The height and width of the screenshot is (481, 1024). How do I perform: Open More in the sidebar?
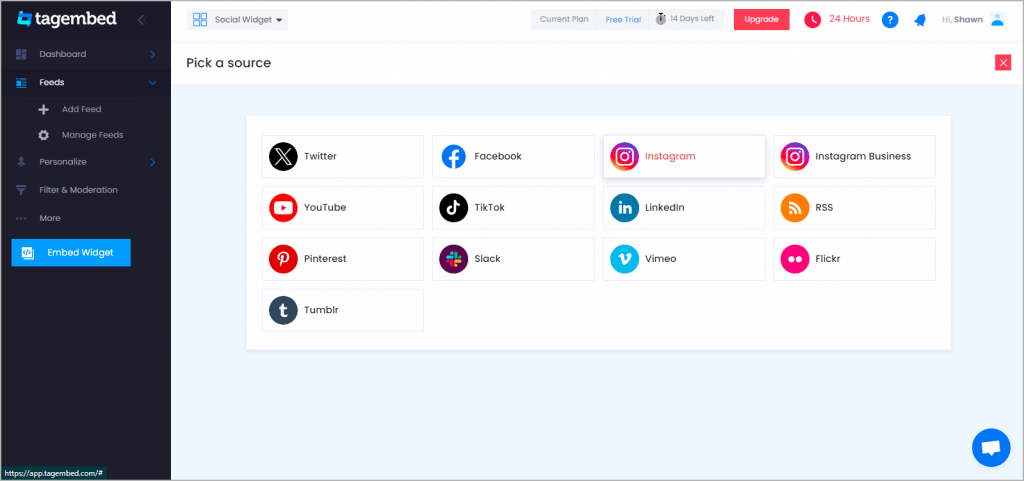pos(86,219)
